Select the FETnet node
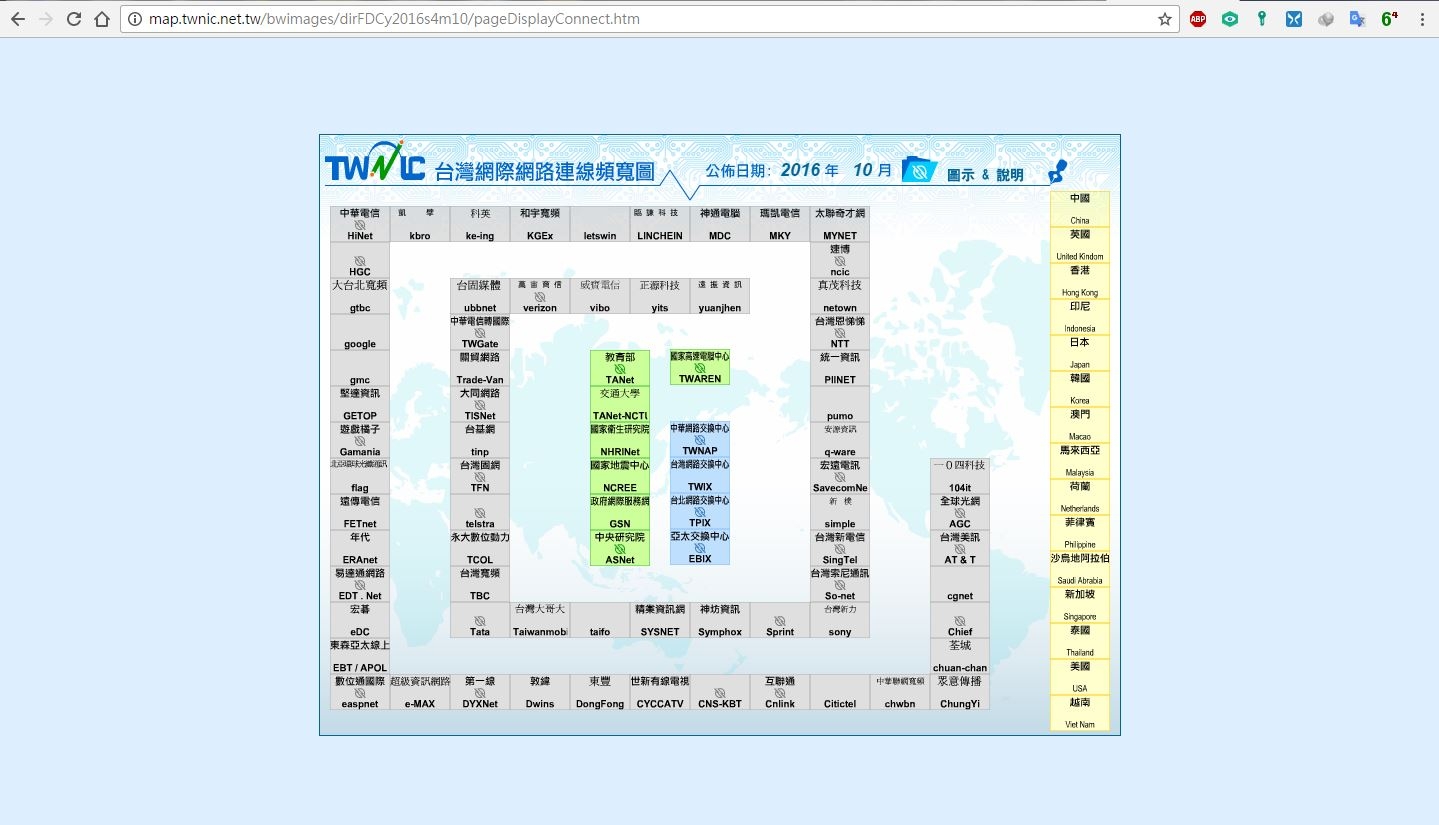Image resolution: width=1439 pixels, height=825 pixels. point(360,512)
